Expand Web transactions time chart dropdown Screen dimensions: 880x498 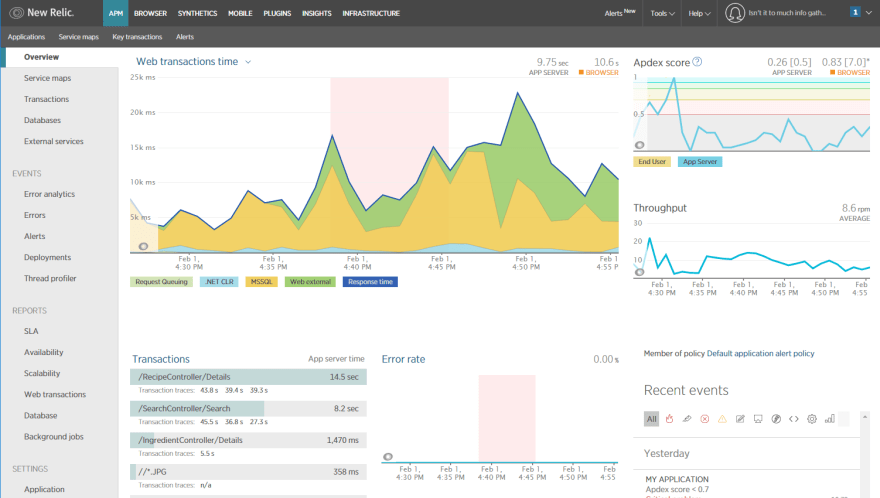coord(248,62)
